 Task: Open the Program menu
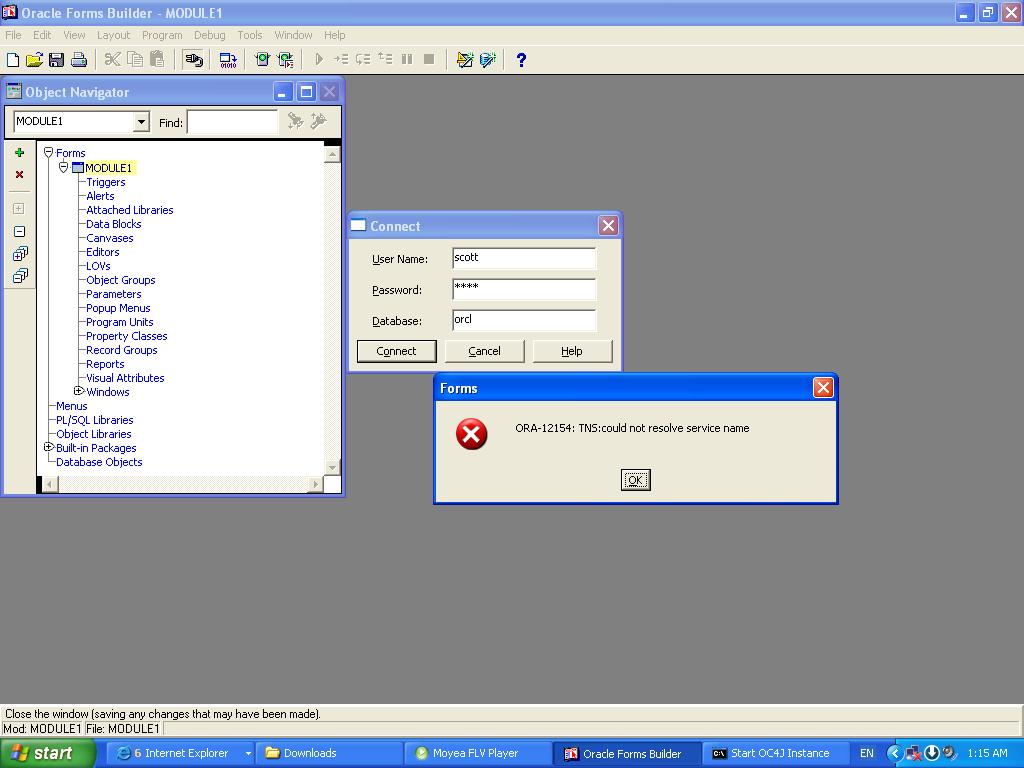[x=162, y=35]
